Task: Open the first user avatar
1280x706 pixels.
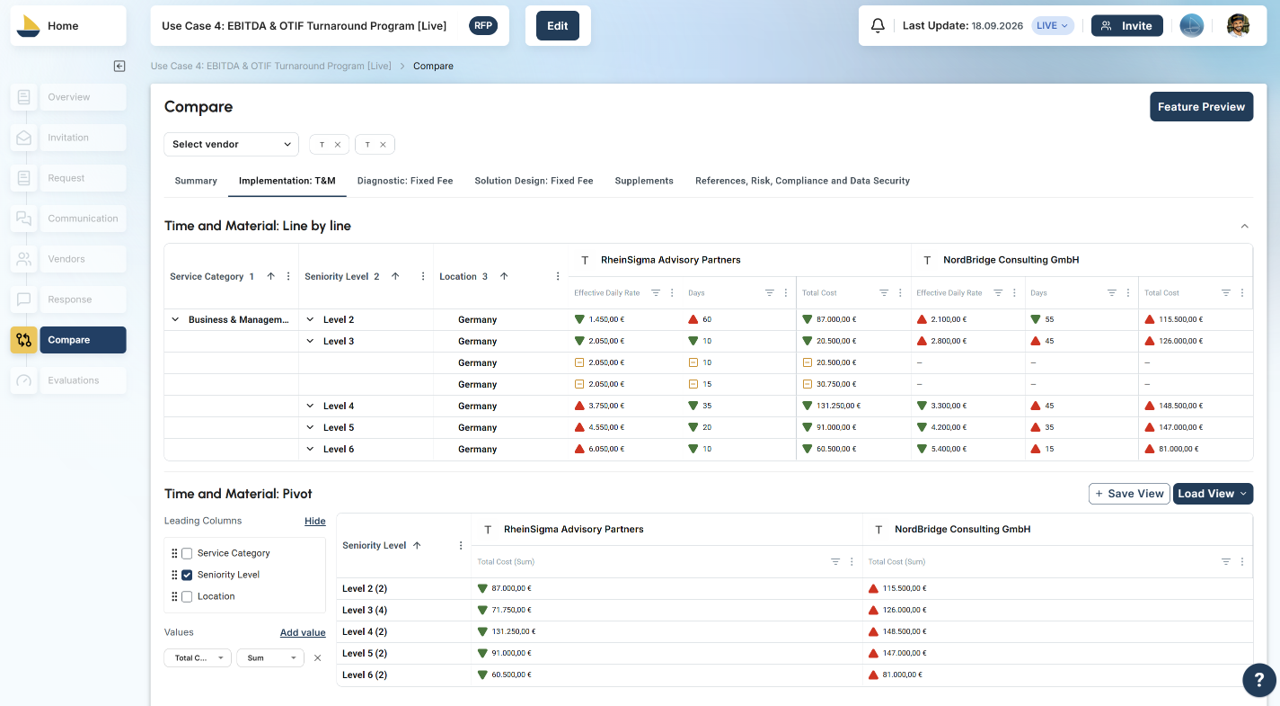Action: tap(1191, 26)
